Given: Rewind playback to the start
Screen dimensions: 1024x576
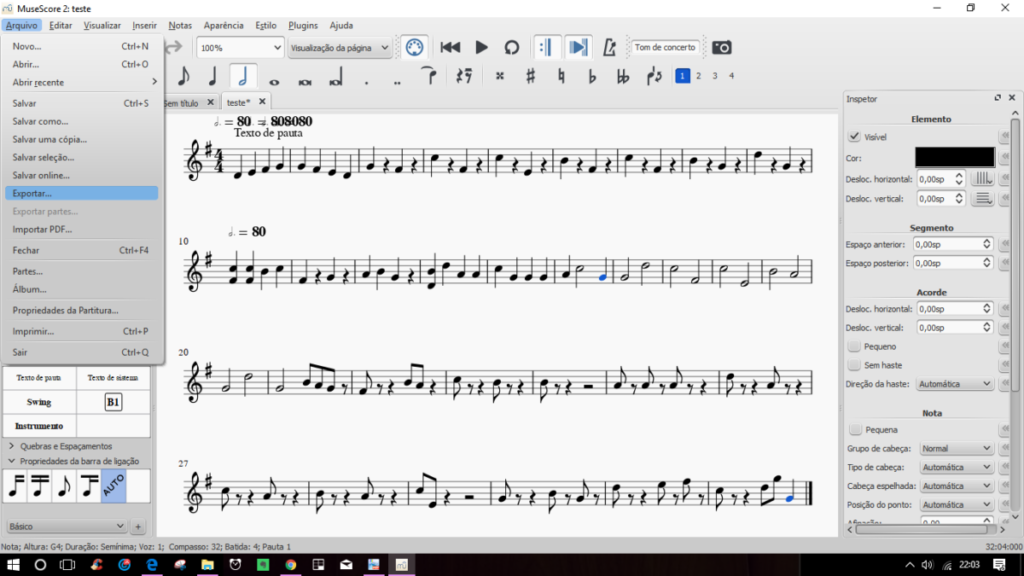Looking at the screenshot, I should point(451,47).
